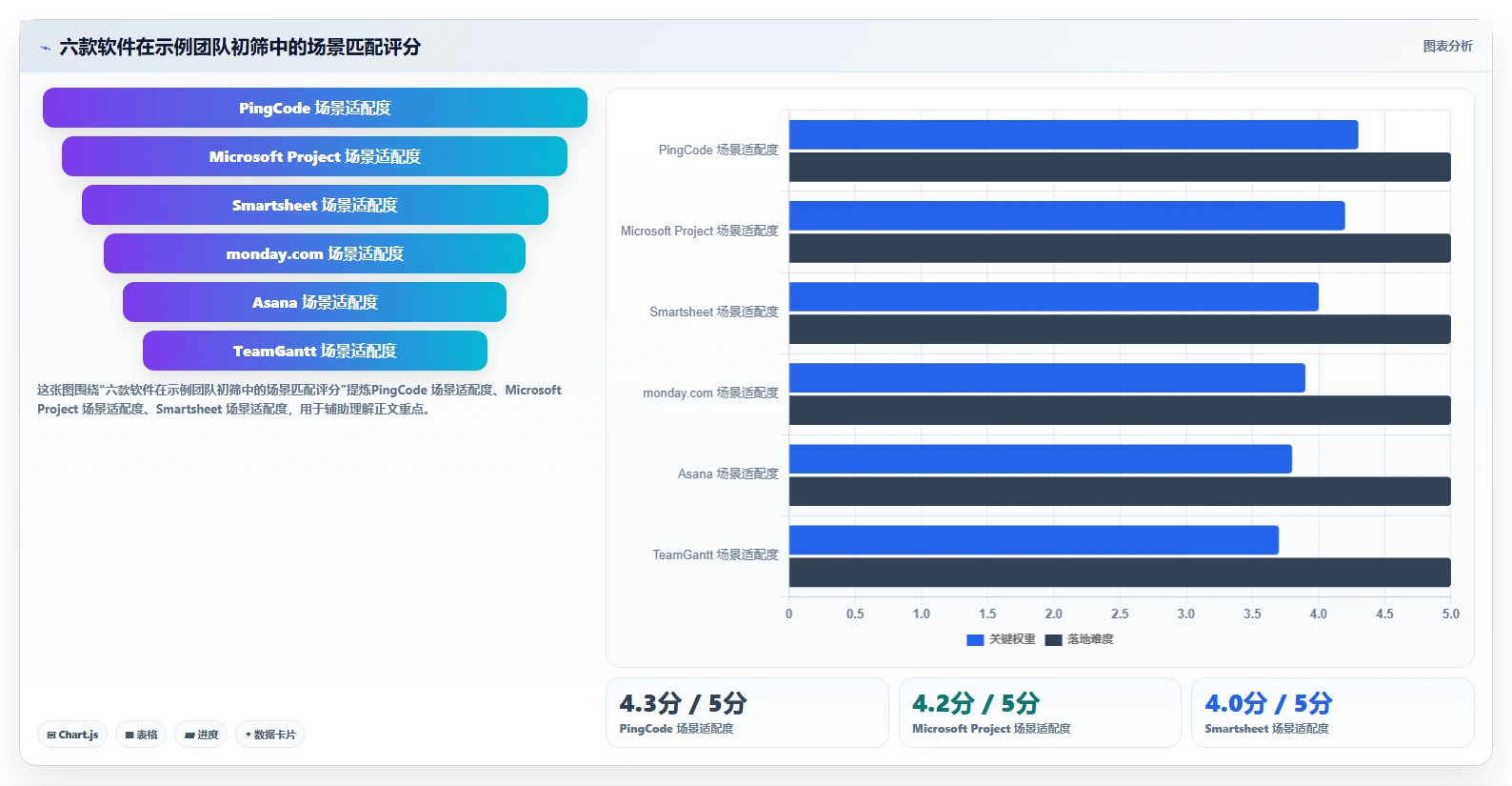Select the Asana 场景适配度 funnel bar
Viewport: 1512px width, 786px height.
[x=315, y=302]
